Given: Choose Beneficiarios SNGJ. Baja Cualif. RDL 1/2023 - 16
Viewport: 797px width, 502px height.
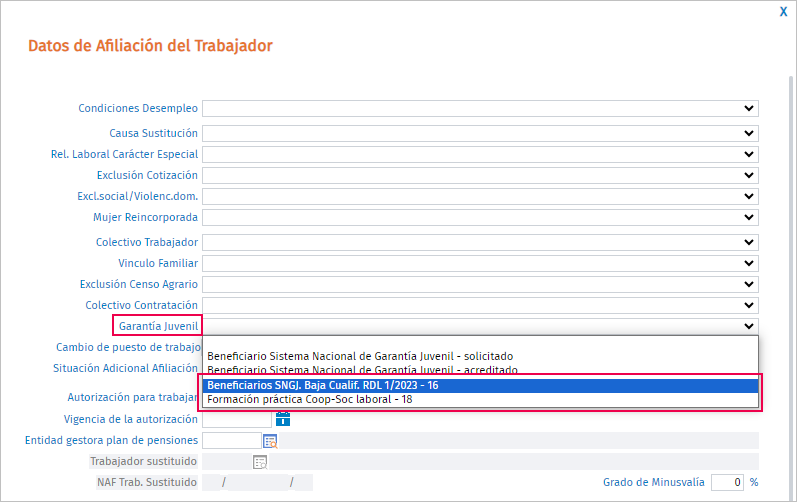Looking at the screenshot, I should pyautogui.click(x=480, y=385).
